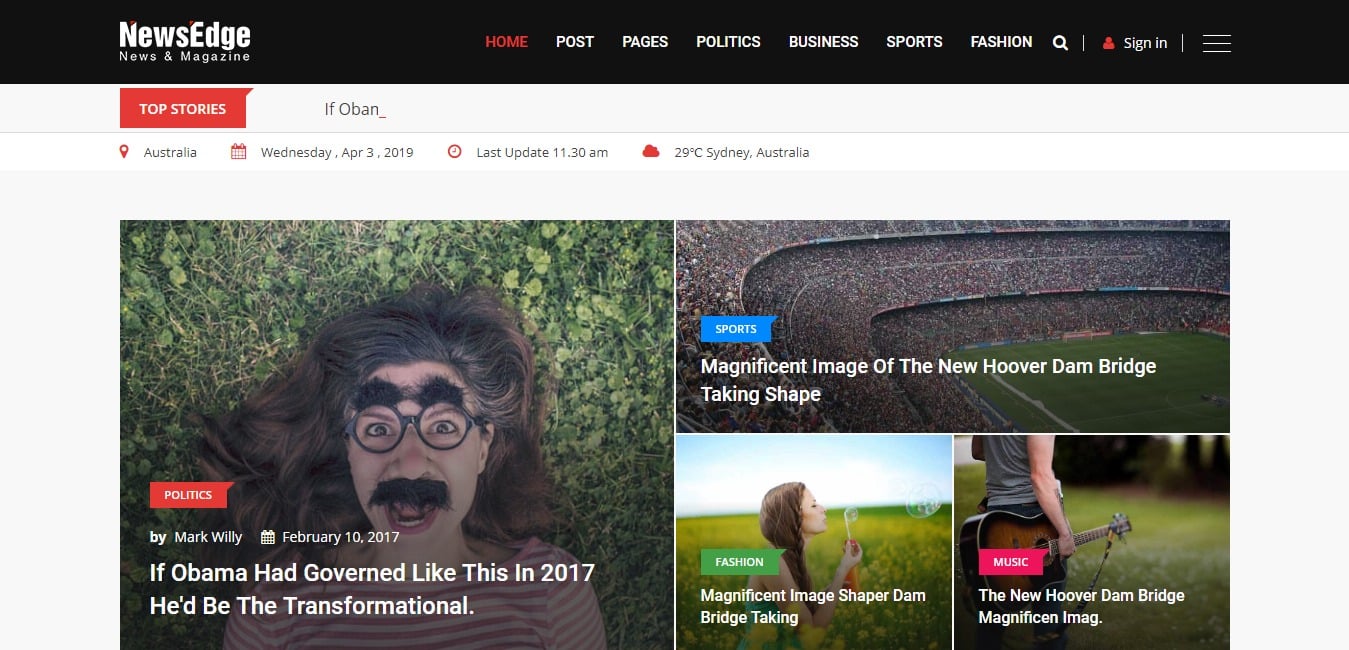1349x650 pixels.
Task: Click the NewsEdge logo
Action: [x=185, y=41]
